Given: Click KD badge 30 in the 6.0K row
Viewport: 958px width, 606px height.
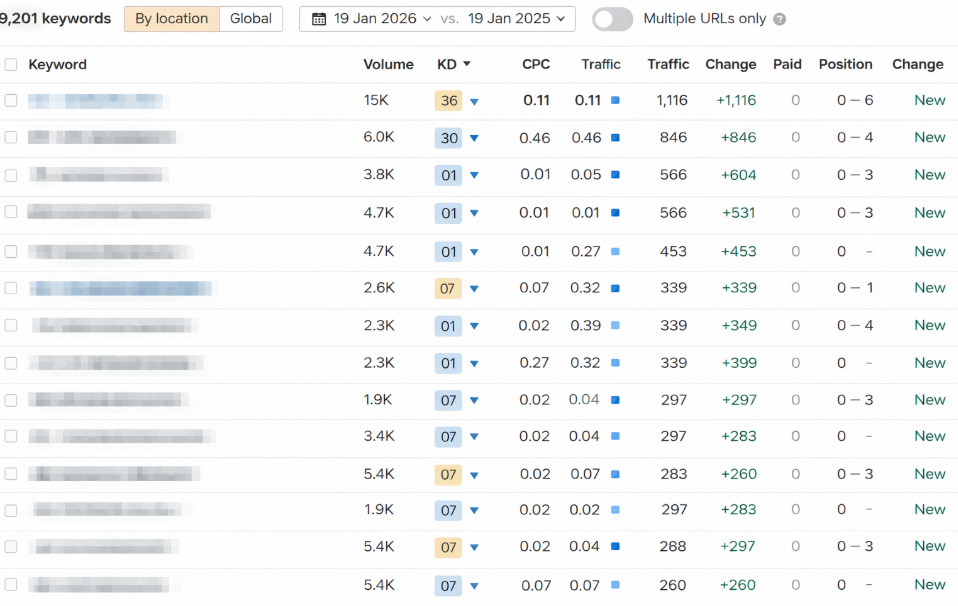Looking at the screenshot, I should pos(448,138).
